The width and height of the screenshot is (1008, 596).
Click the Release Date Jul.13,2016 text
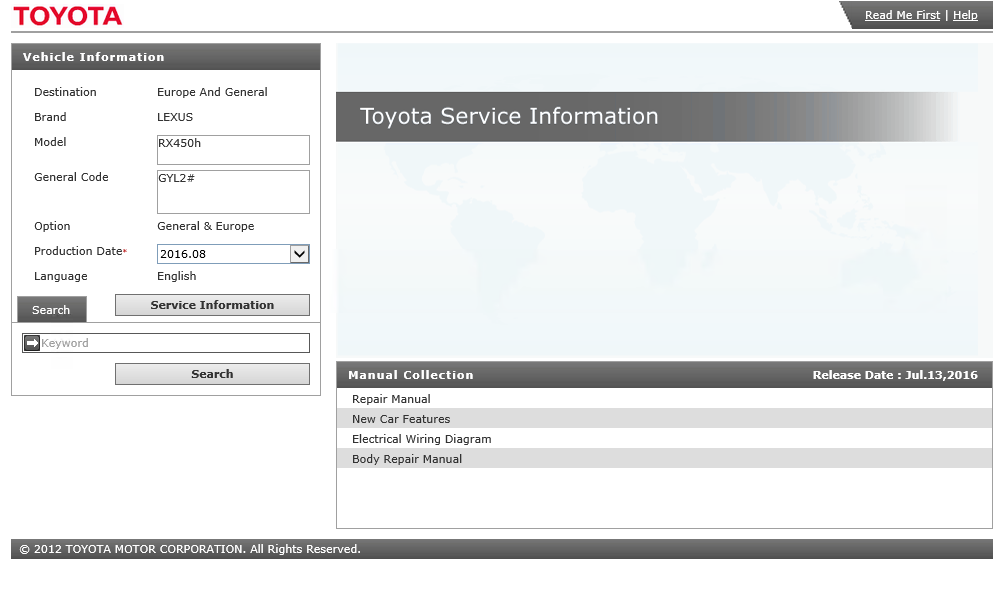(x=894, y=375)
